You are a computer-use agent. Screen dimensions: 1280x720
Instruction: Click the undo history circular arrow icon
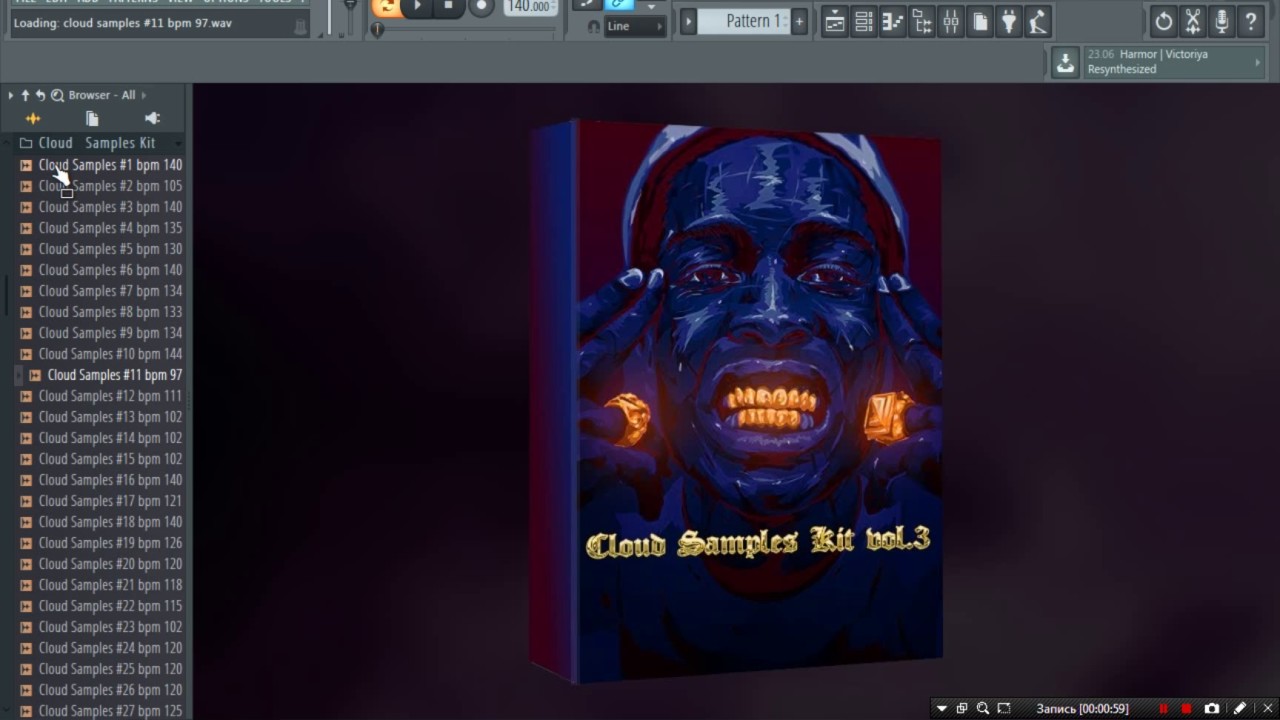click(x=1164, y=21)
